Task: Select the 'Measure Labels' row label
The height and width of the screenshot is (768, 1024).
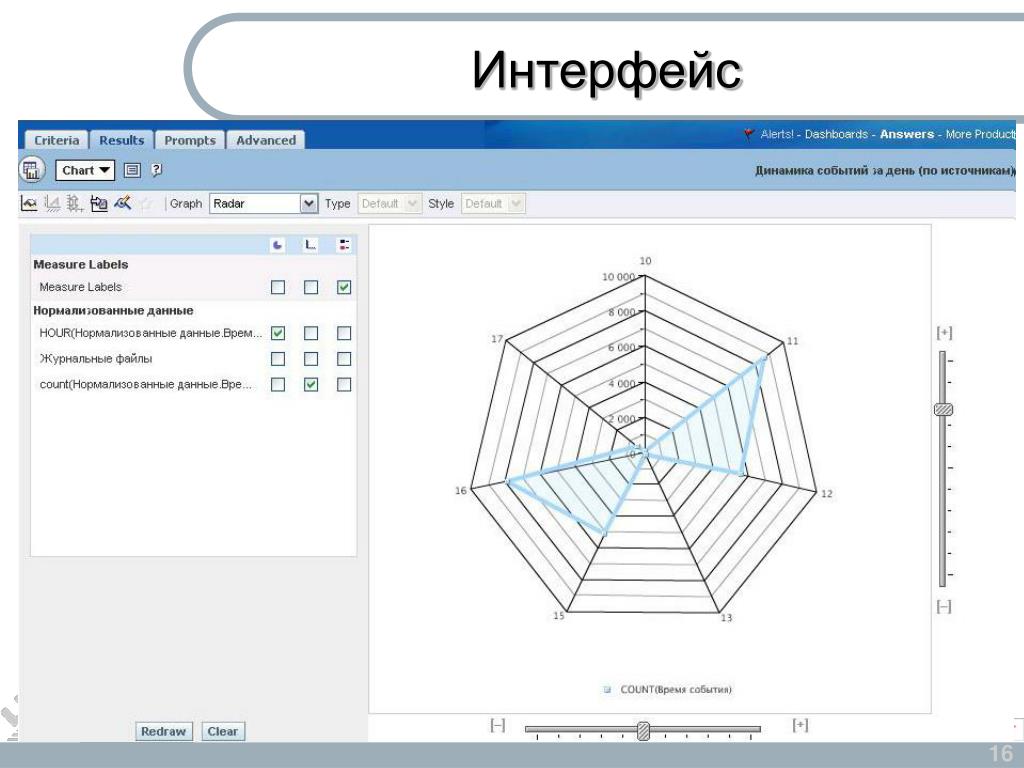Action: (x=80, y=287)
